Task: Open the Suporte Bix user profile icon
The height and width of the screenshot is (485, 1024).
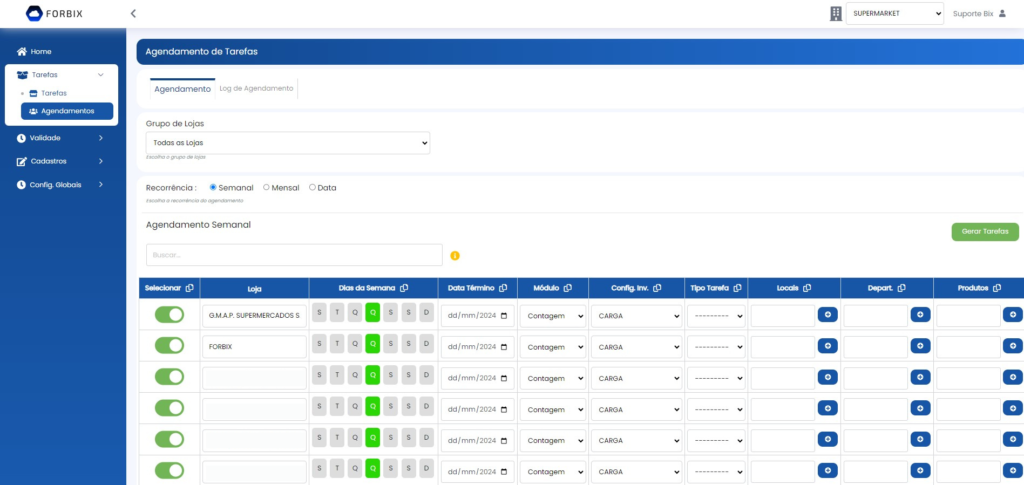Action: [x=1002, y=13]
